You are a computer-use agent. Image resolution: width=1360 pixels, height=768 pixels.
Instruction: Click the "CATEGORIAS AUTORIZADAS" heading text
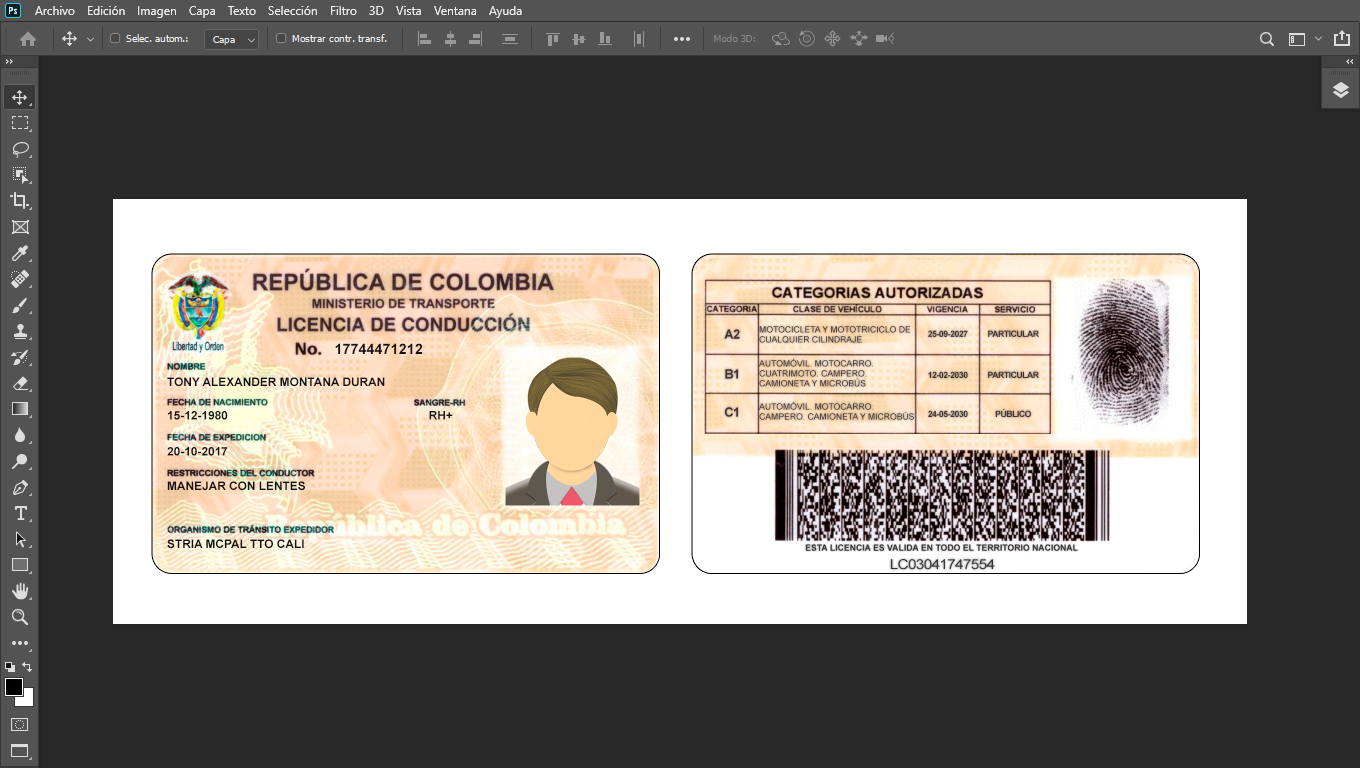tap(877, 293)
